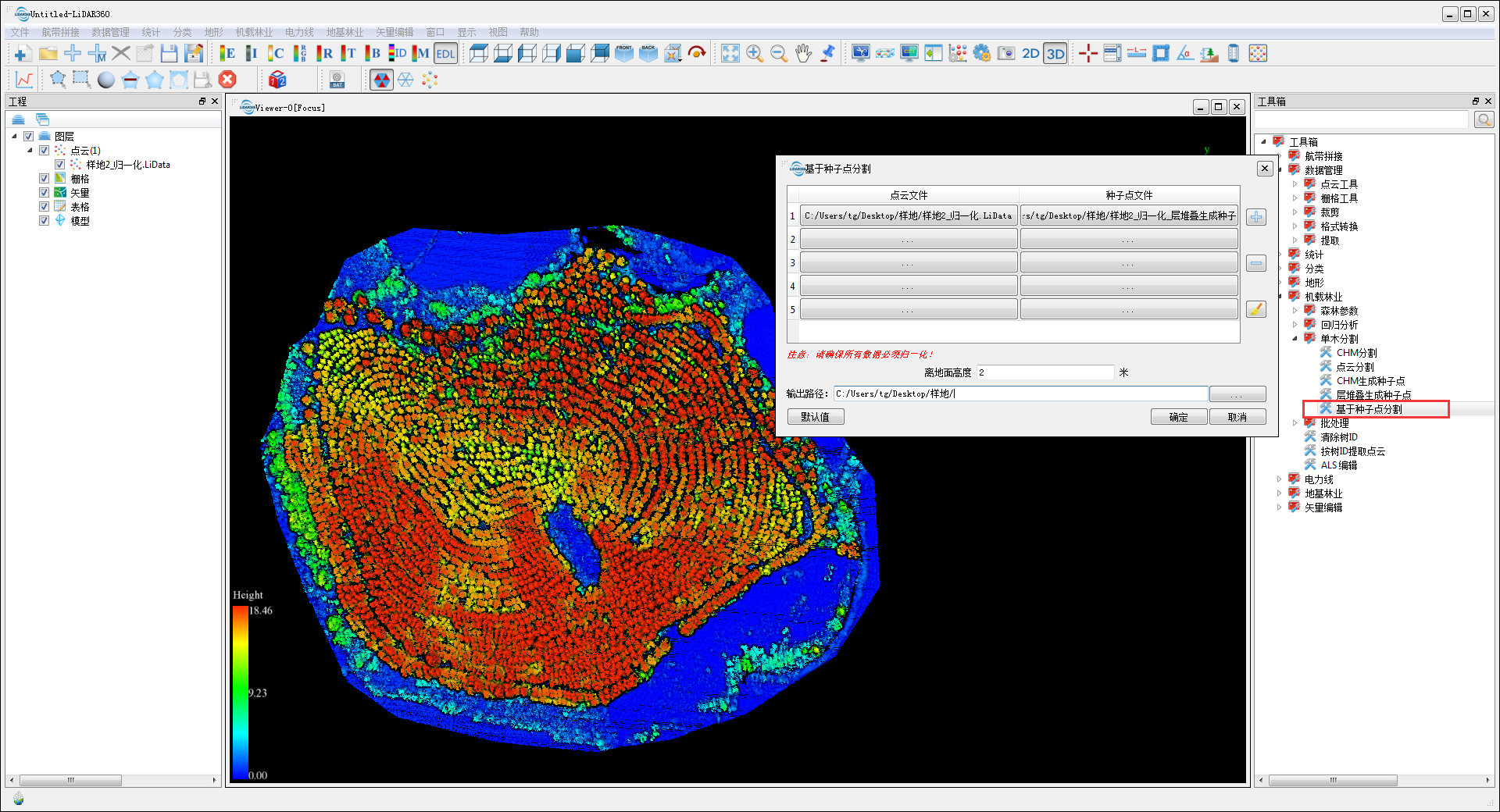Click the output path browse button
1500x812 pixels.
click(x=1237, y=394)
